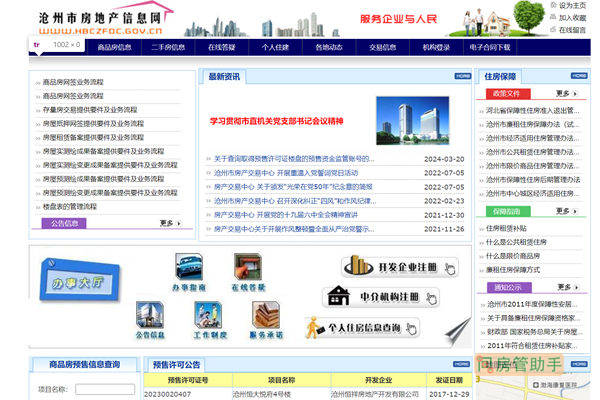Image resolution: width=600 pixels, height=400 pixels.
Task: Open 河北省保障性住房准入退出管 link
Action: click(533, 111)
